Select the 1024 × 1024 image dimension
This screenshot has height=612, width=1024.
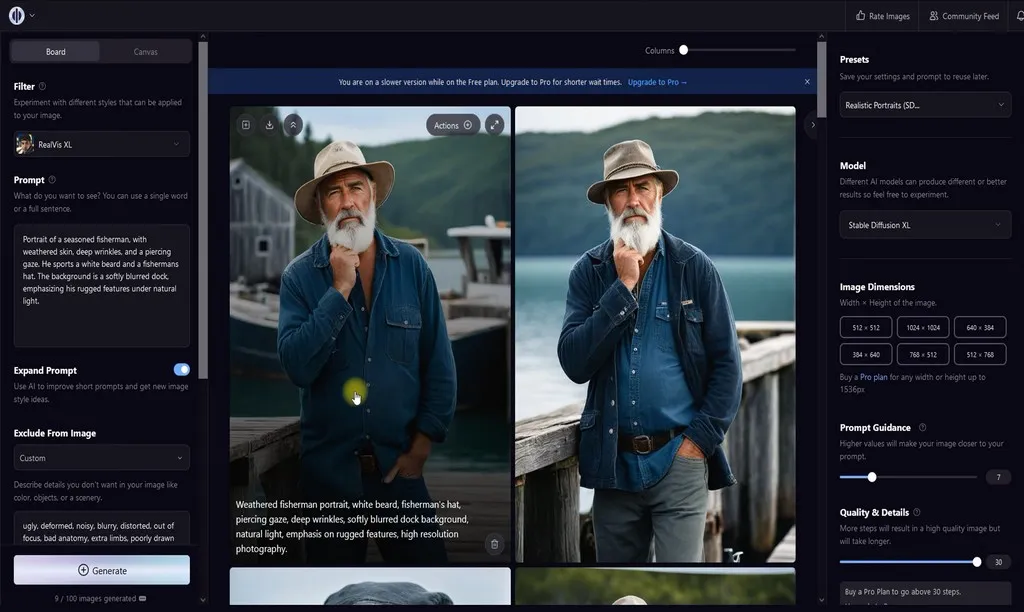pos(923,327)
